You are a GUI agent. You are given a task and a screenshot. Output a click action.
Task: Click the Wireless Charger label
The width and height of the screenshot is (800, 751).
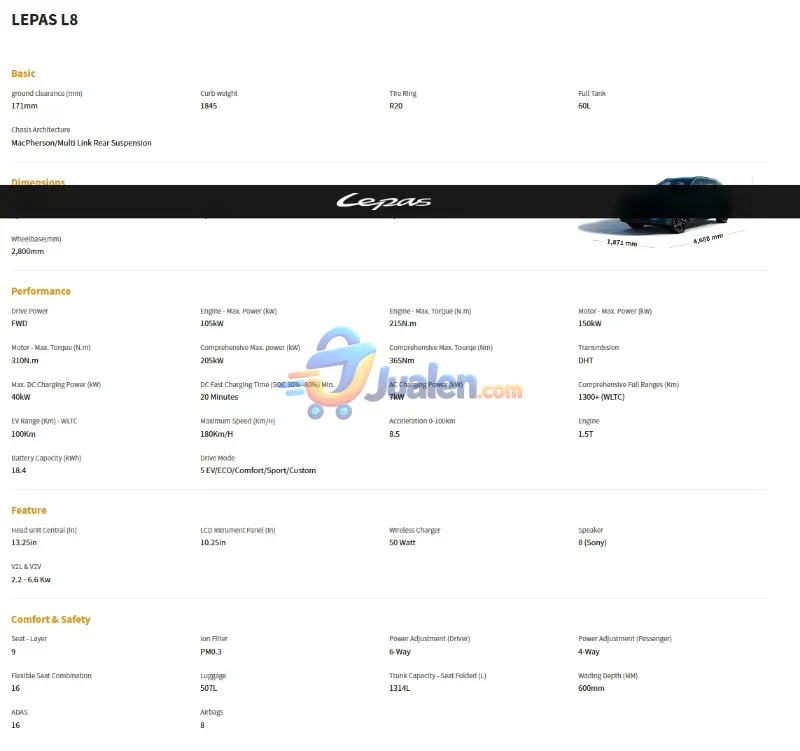[415, 530]
